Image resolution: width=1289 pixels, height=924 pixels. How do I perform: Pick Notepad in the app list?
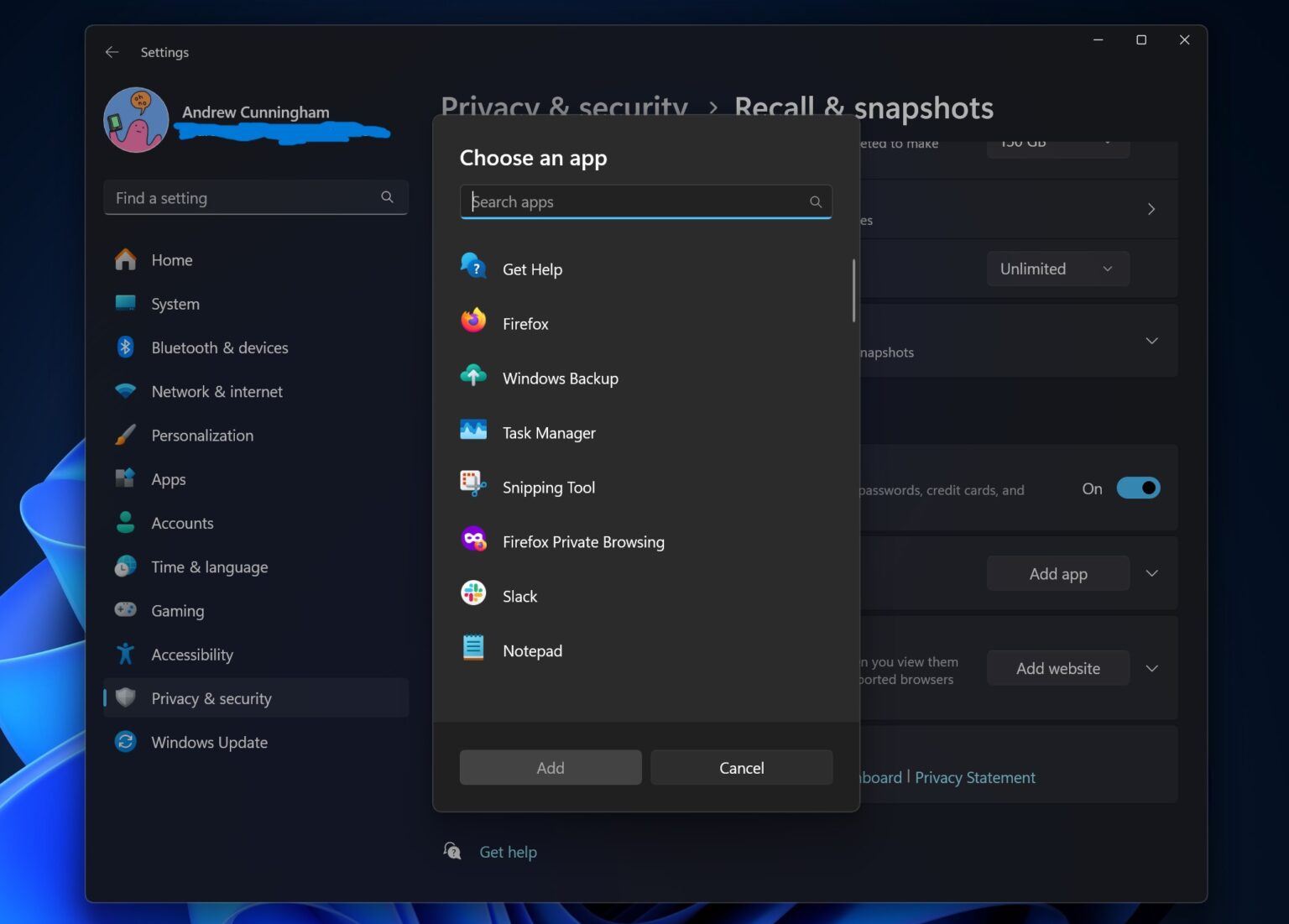(532, 650)
